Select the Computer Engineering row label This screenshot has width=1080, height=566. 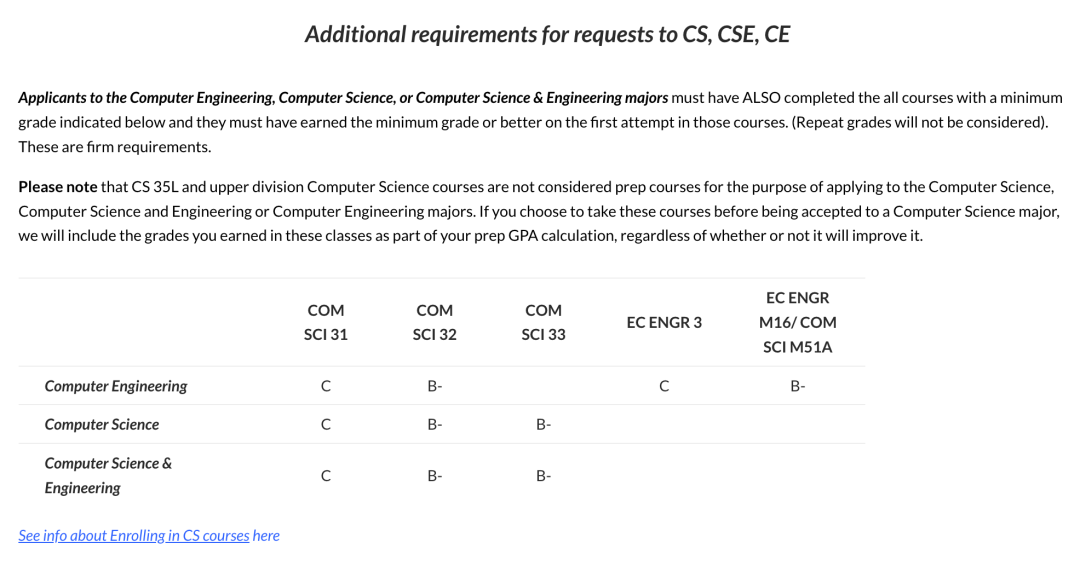[116, 386]
